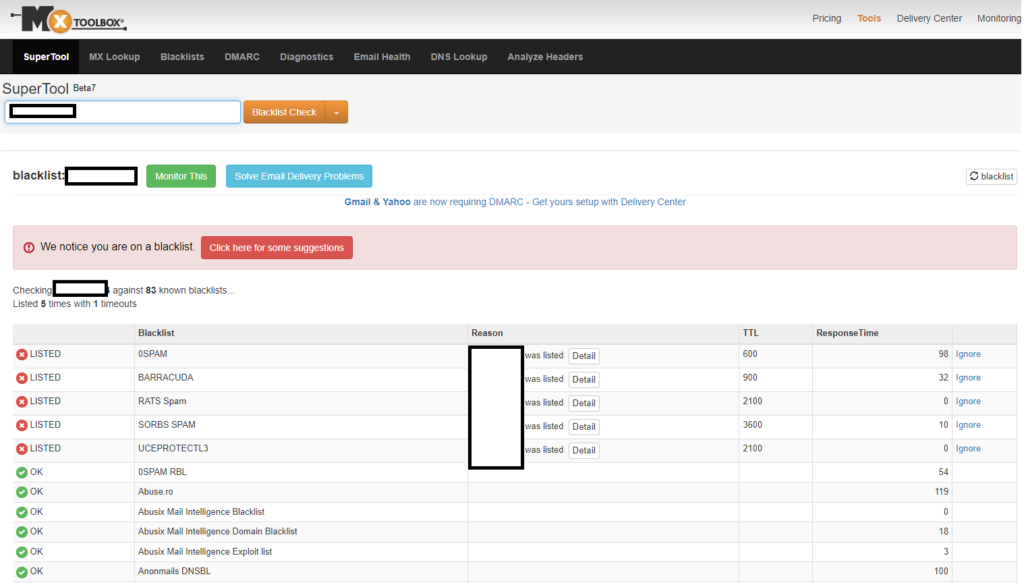Screen dimensions: 1024x585
Task: Open Analyze Headers tab
Action: (x=545, y=57)
